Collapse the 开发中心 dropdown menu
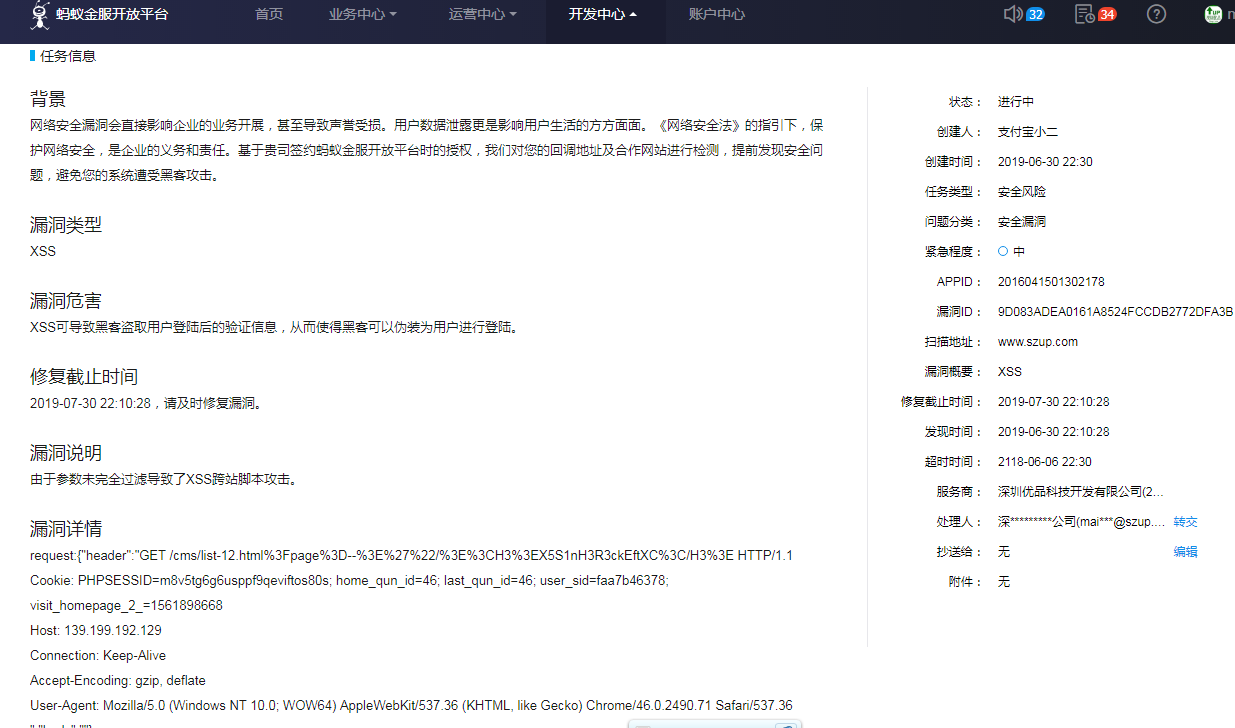 pyautogui.click(x=602, y=15)
